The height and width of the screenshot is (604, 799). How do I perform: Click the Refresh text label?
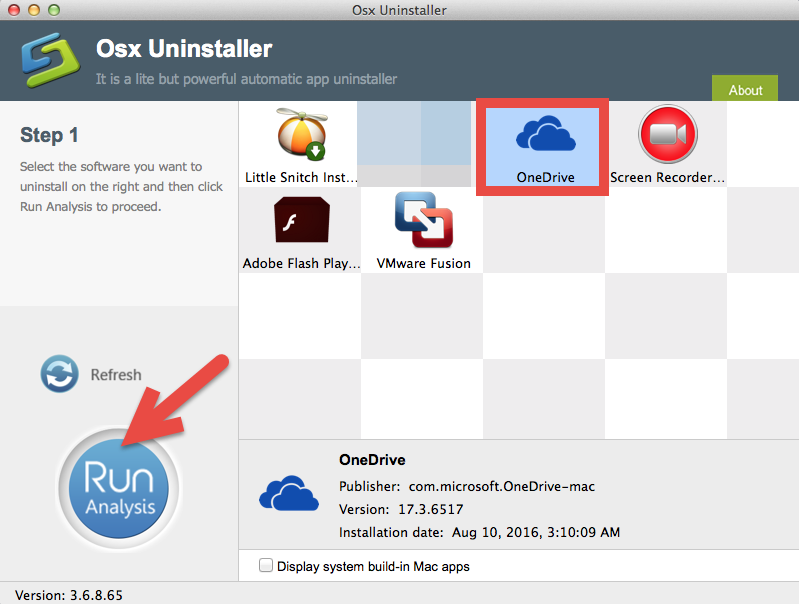116,375
